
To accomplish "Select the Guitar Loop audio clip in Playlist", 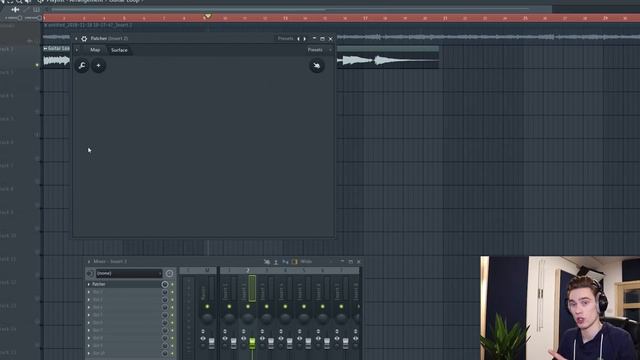I will click(56, 56).
